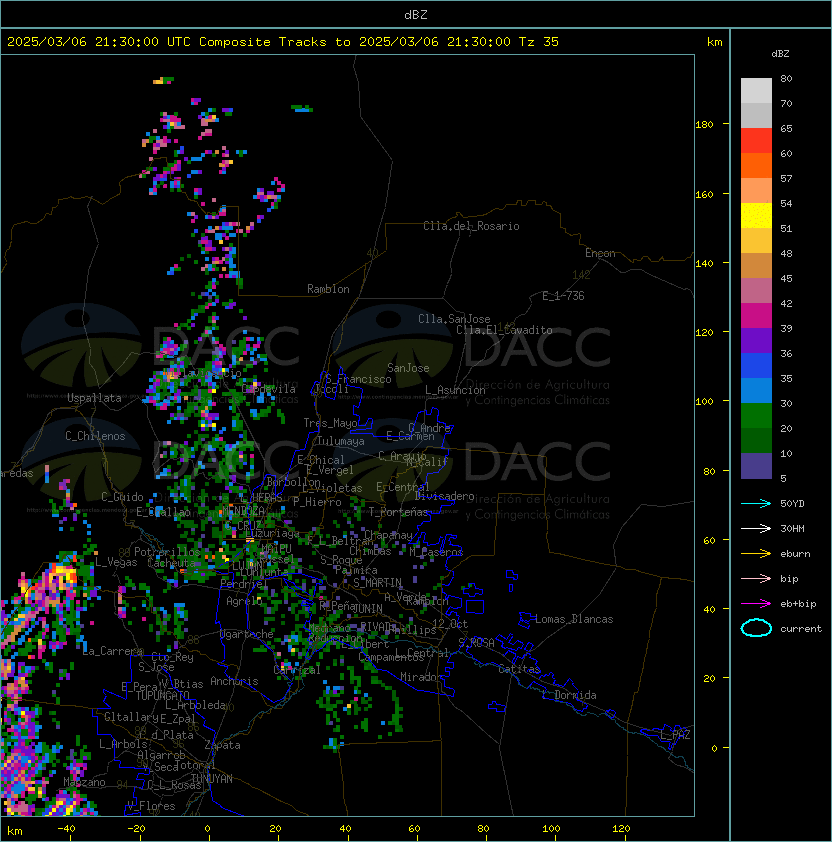Click the L_Asuncion place label
Screen dimensions: 832x842
click(x=455, y=390)
